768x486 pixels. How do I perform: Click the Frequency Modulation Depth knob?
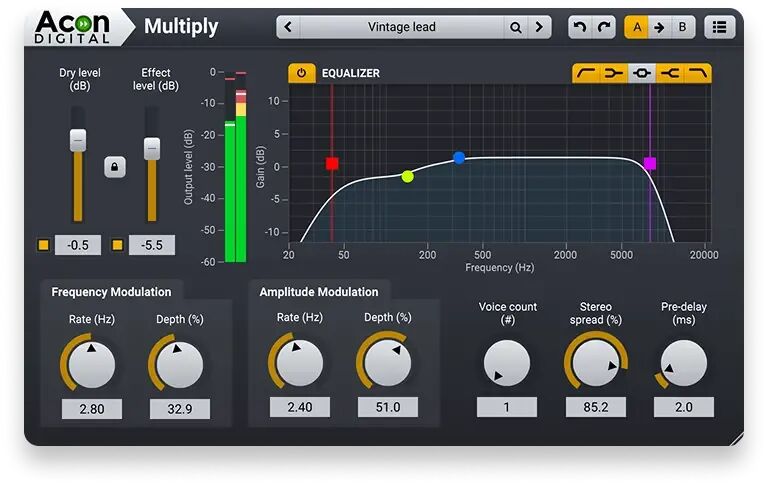(x=179, y=364)
